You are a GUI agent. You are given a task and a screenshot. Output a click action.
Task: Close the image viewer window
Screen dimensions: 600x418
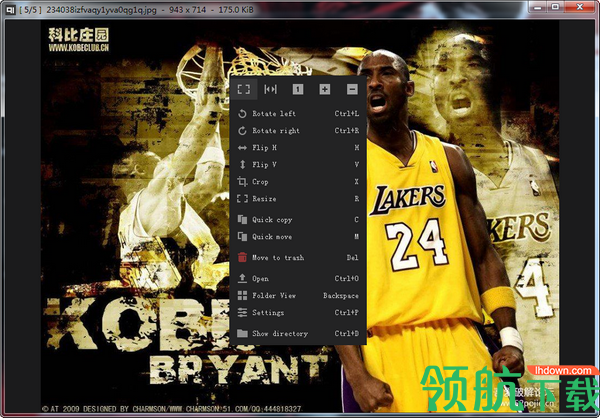click(x=580, y=7)
